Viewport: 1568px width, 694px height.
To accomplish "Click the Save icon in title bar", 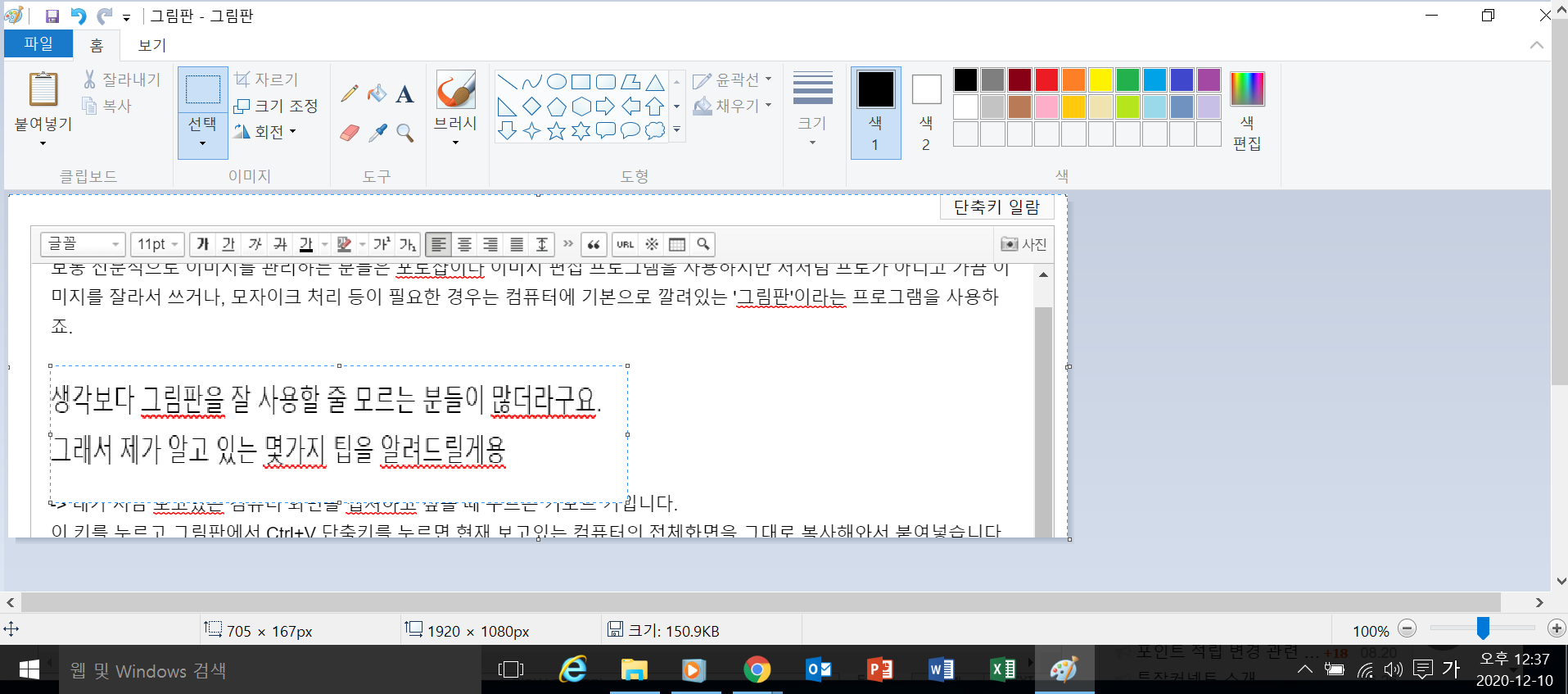I will pos(52,16).
